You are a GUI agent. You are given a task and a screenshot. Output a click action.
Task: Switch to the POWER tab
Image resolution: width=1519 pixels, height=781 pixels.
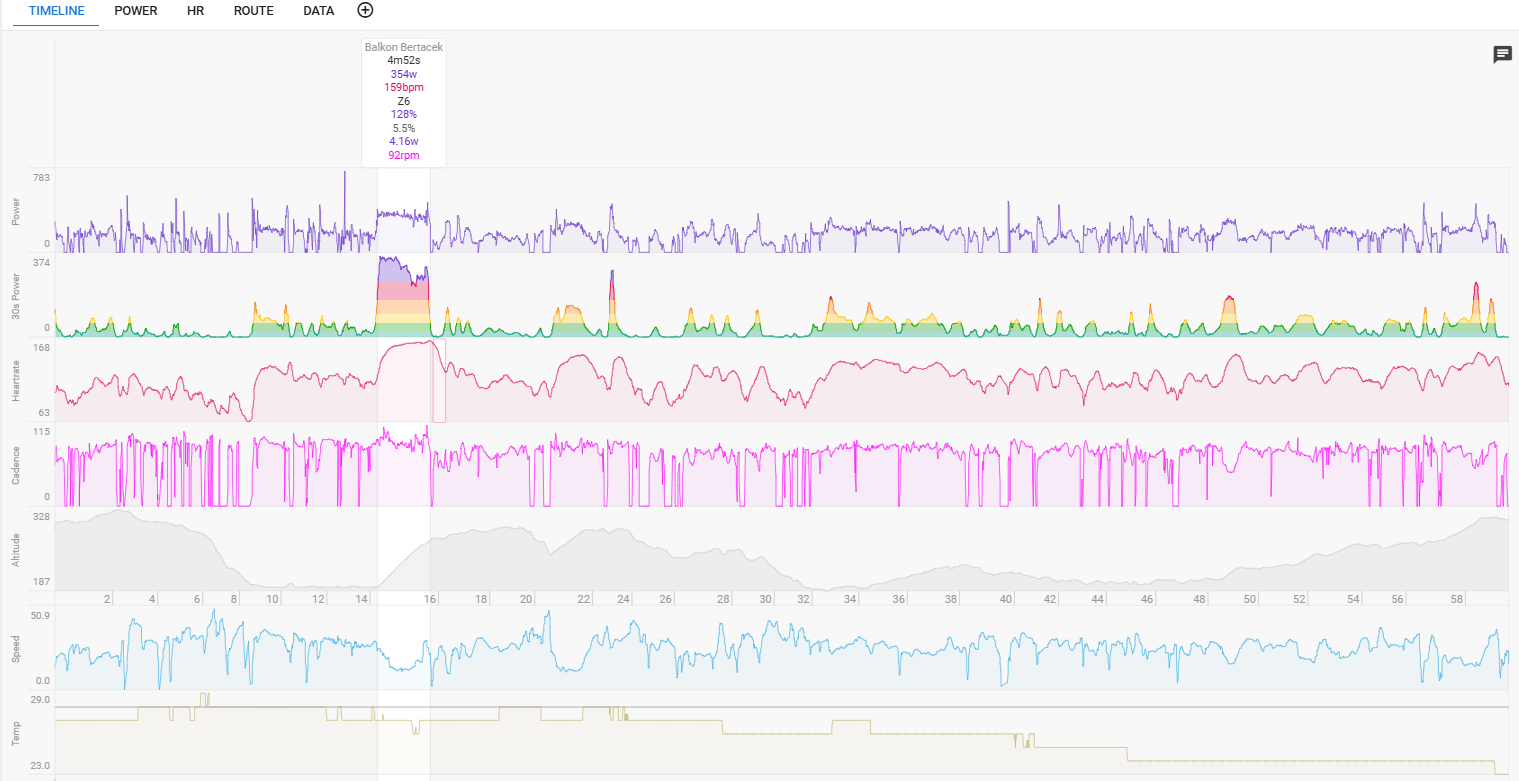coord(136,11)
